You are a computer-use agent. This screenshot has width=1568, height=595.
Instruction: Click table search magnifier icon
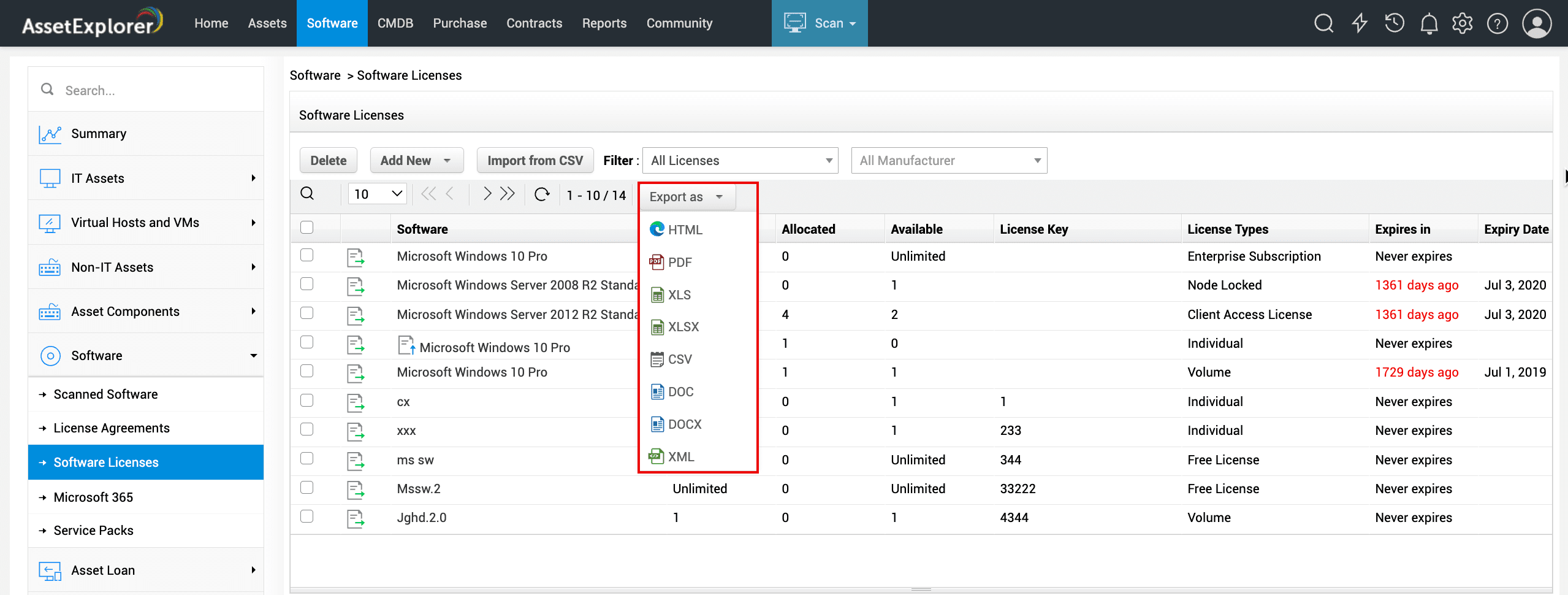point(307,194)
